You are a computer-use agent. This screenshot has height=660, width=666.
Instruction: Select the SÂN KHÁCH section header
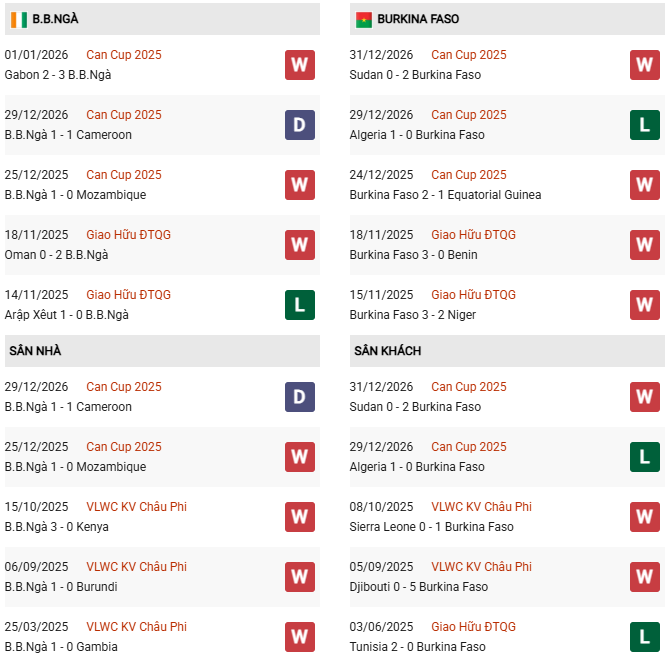[387, 351]
